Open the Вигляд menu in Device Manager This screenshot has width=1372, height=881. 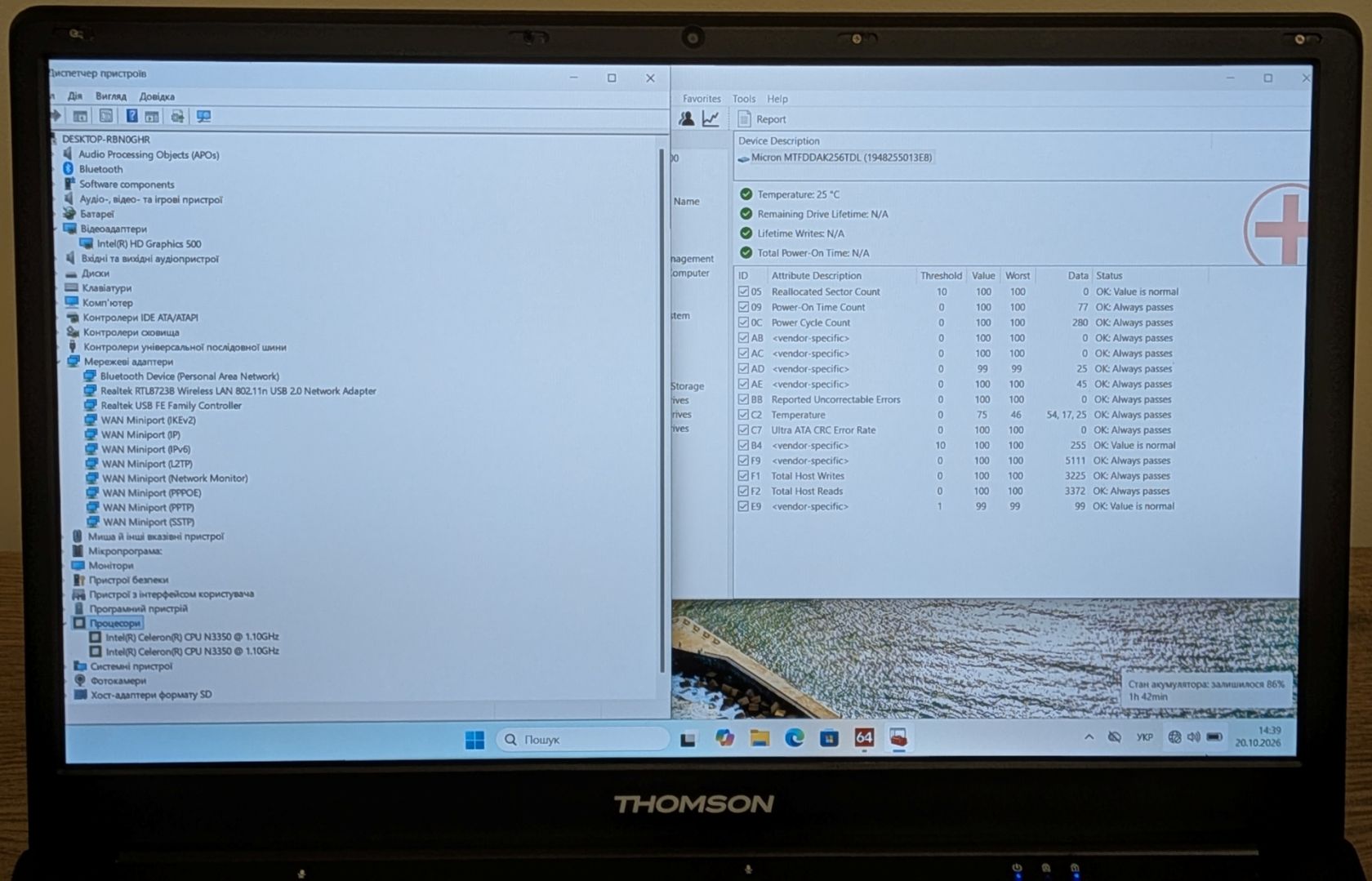110,96
